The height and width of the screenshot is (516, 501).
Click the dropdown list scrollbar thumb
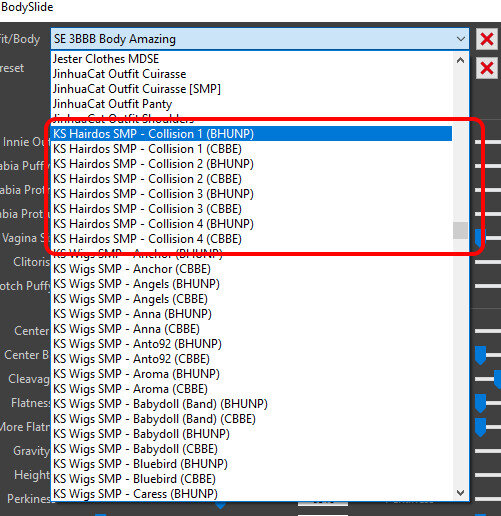(460, 230)
